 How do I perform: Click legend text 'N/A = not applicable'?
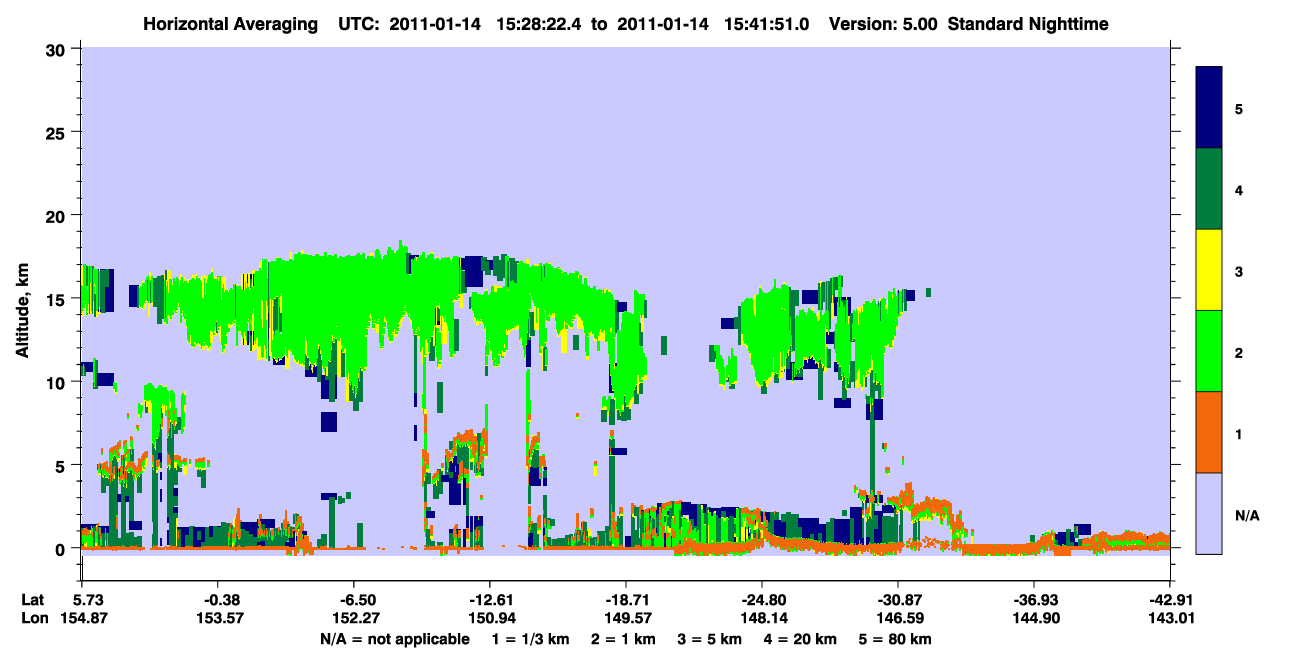click(394, 639)
